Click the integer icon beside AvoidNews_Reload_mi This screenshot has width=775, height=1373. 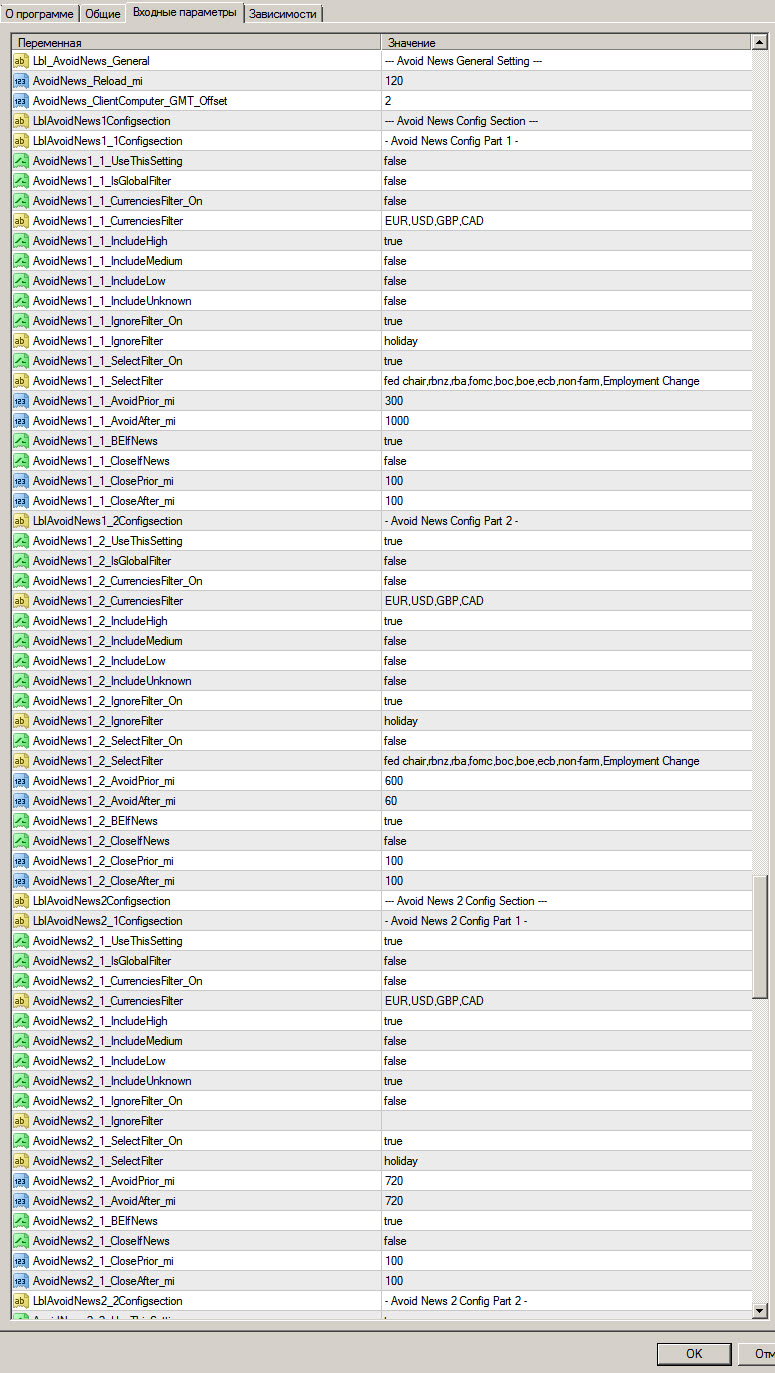tap(21, 81)
